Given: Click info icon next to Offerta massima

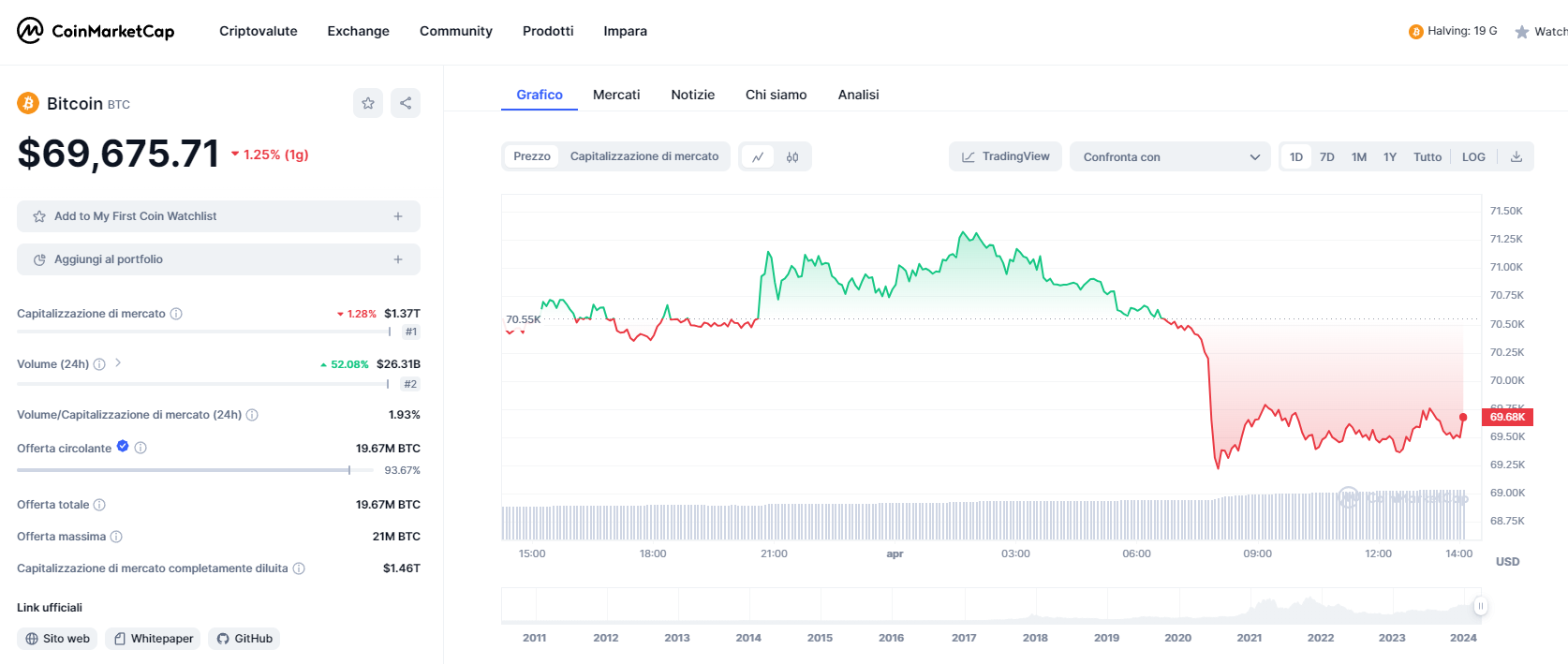Looking at the screenshot, I should 116,537.
